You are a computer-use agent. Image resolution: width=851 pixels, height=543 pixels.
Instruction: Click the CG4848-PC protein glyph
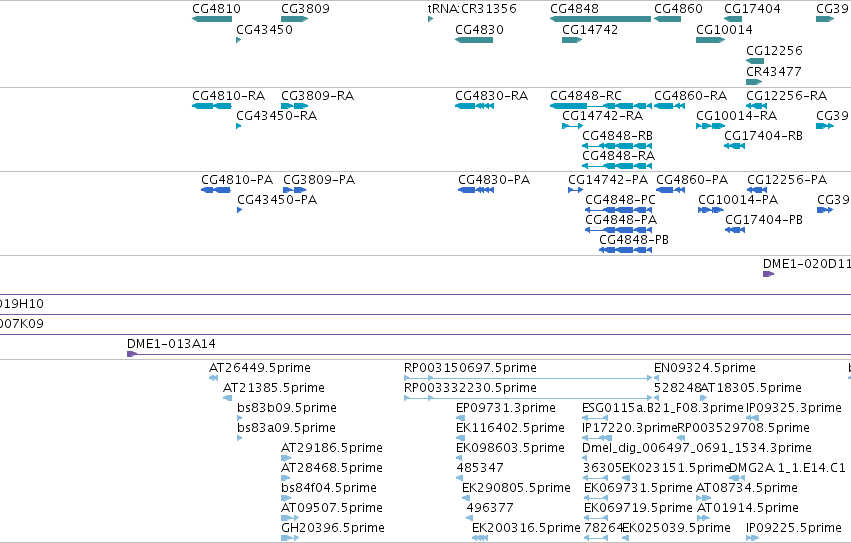click(619, 210)
